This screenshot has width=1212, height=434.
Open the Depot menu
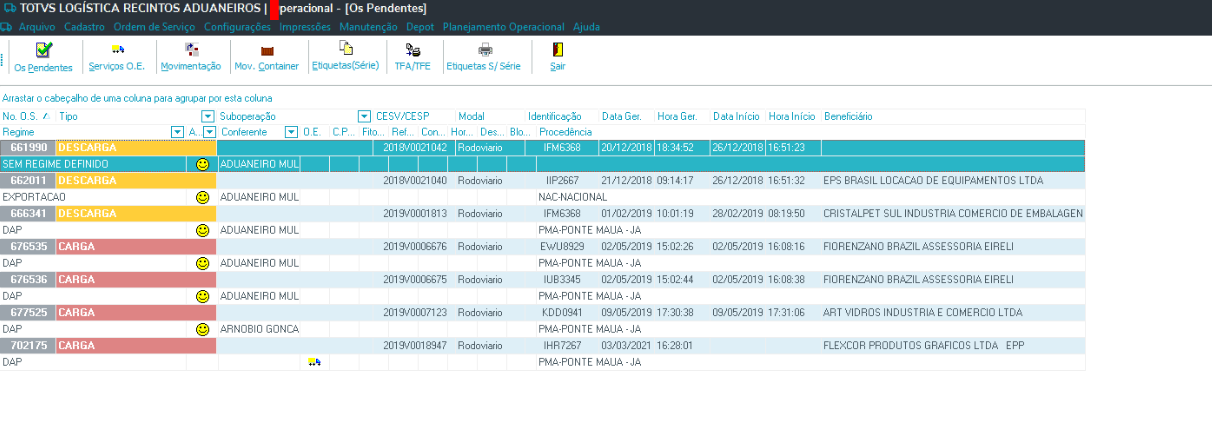pyautogui.click(x=420, y=27)
